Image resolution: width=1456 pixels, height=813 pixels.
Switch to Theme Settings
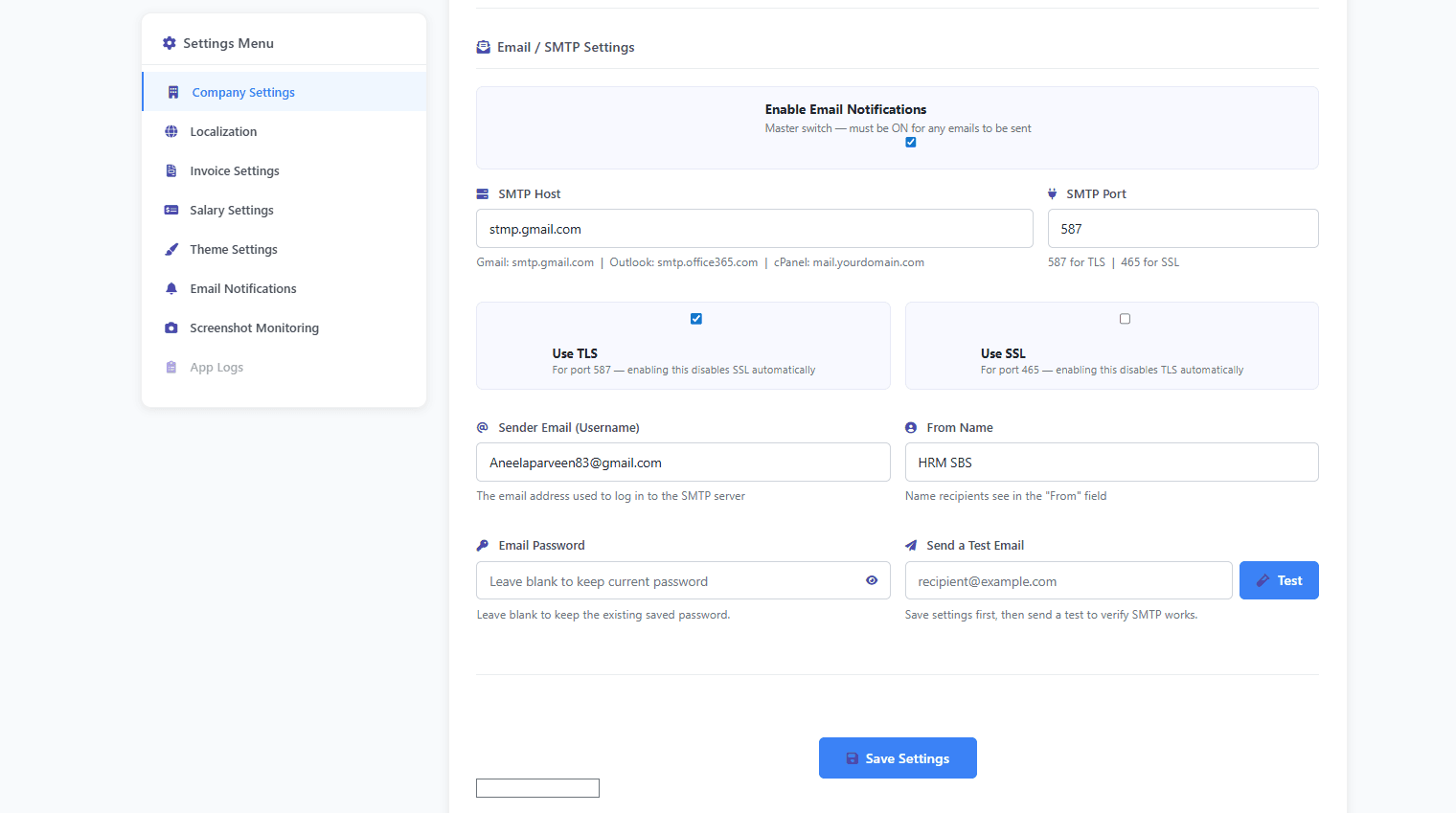pos(284,249)
